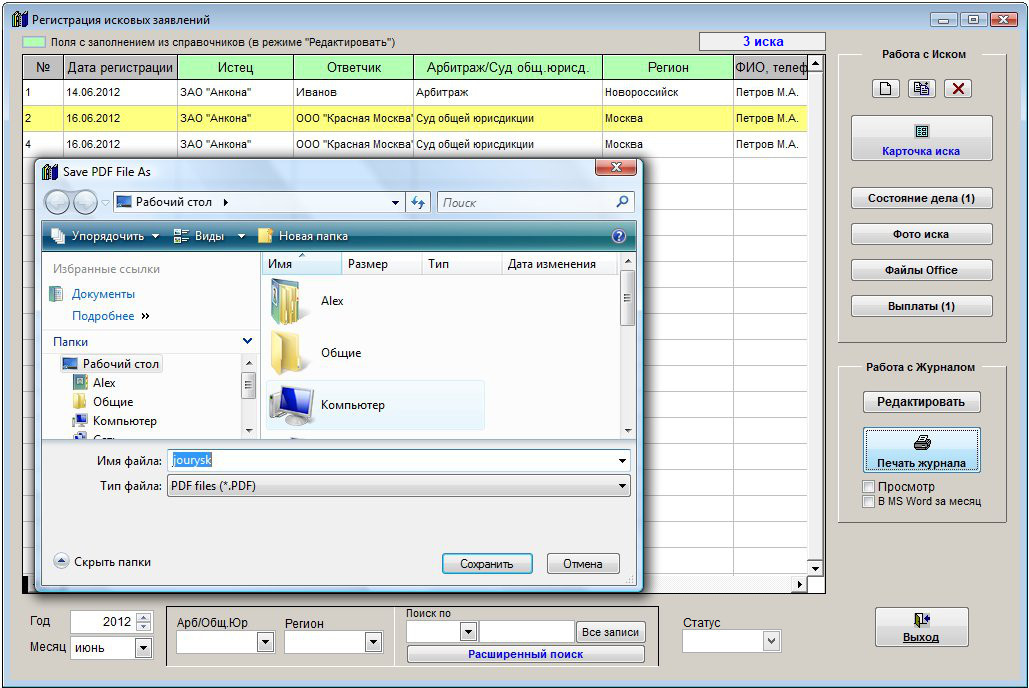Enable the Просмотр checkbox
Image resolution: width=1029 pixels, height=688 pixels.
click(868, 487)
